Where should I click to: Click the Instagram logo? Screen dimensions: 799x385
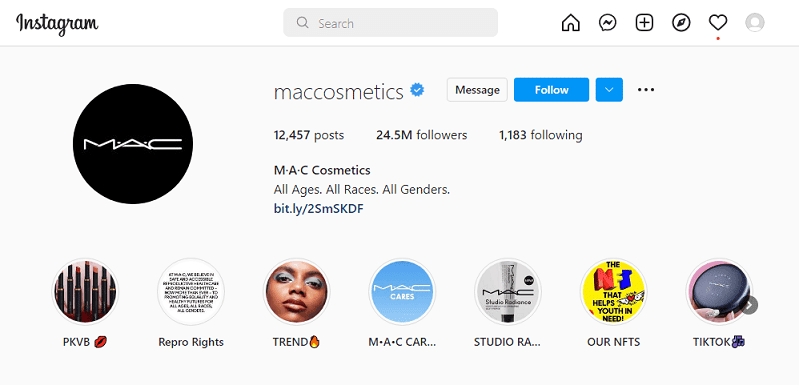57,24
